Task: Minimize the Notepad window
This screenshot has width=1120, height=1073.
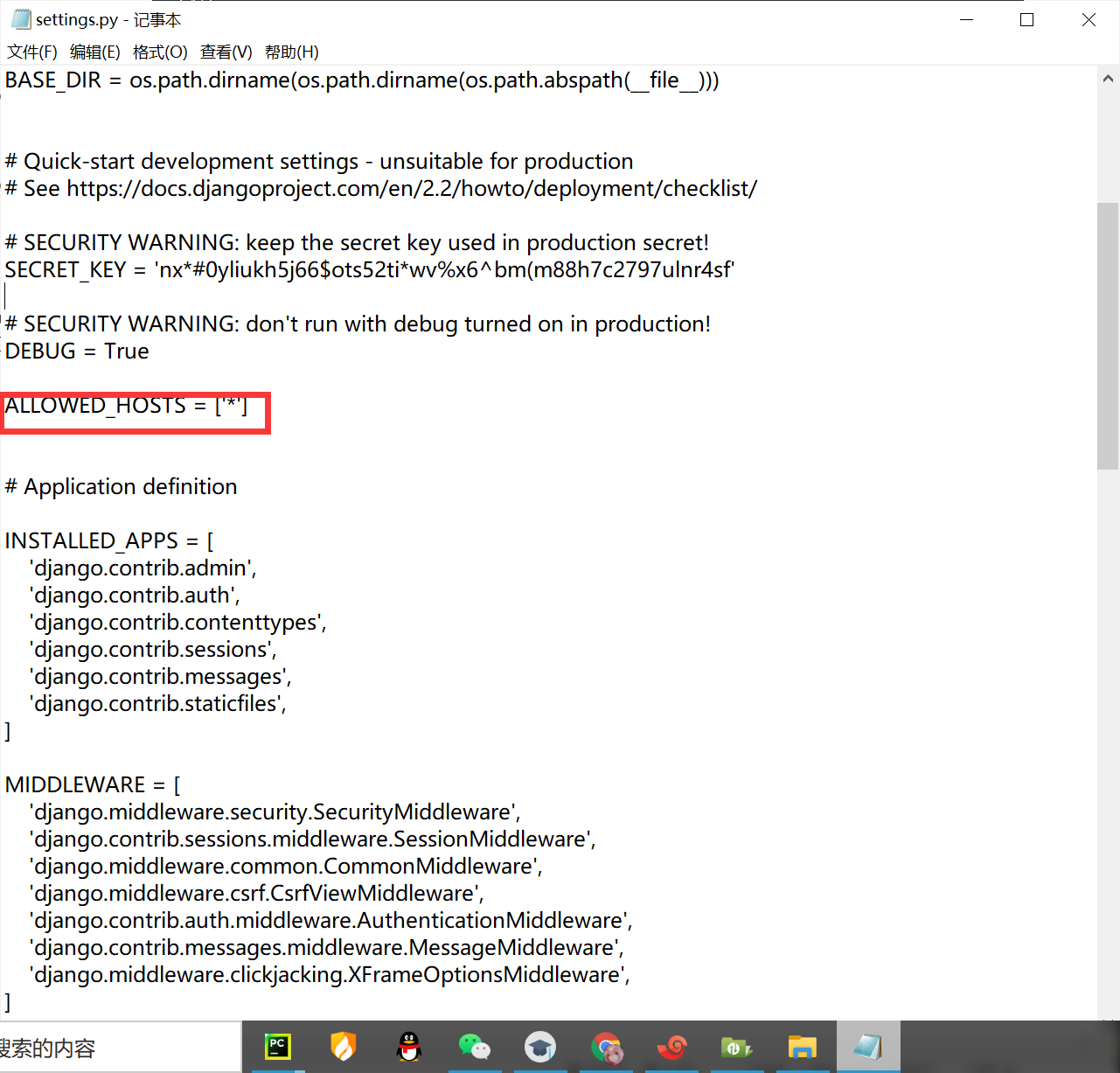Action: 967,19
